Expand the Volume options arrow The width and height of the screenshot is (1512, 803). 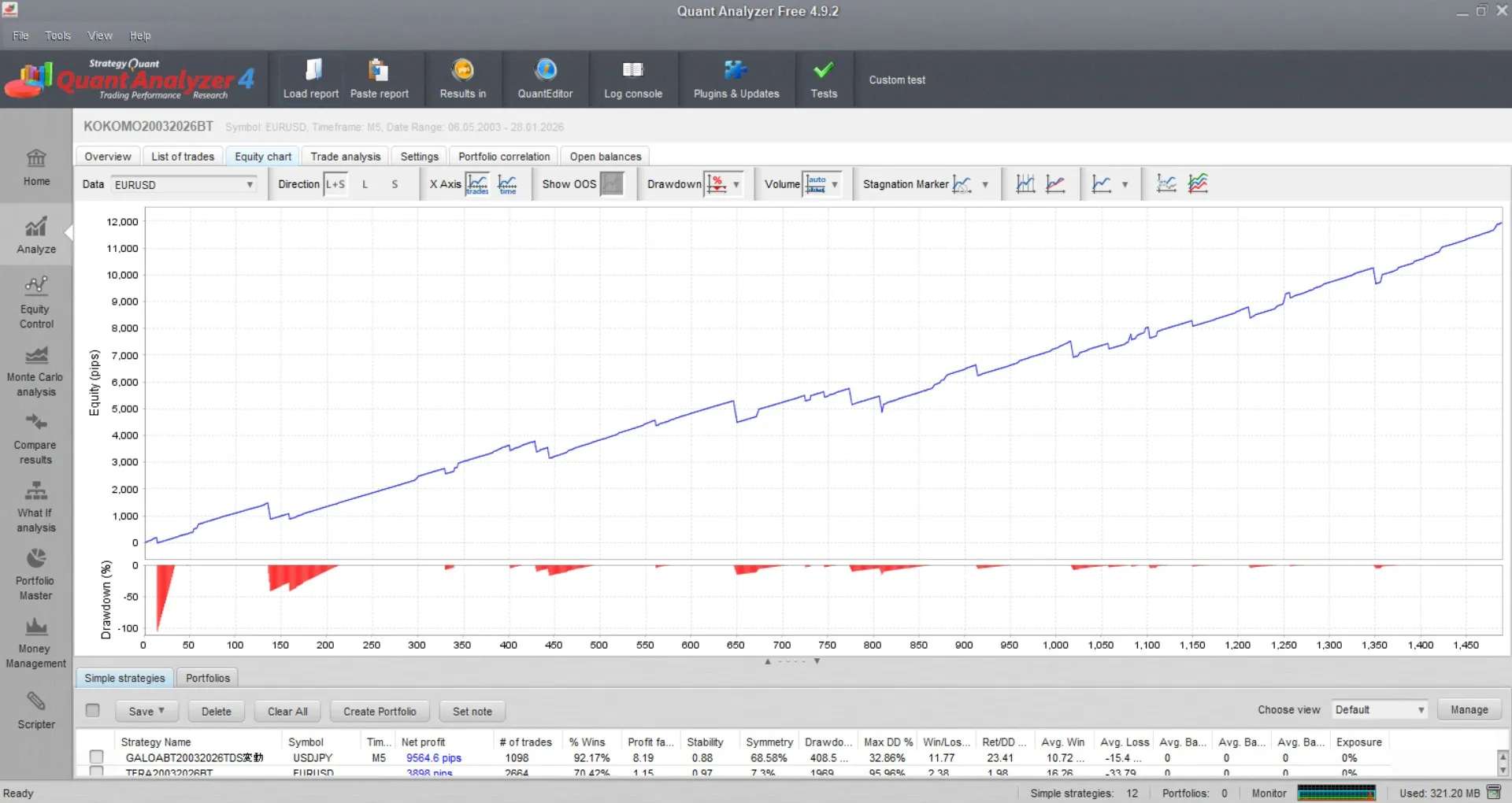click(x=835, y=184)
